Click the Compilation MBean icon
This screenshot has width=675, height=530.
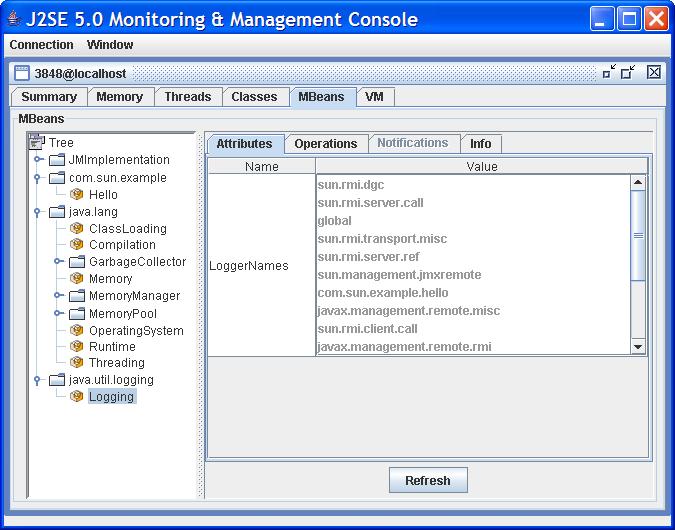[x=77, y=245]
